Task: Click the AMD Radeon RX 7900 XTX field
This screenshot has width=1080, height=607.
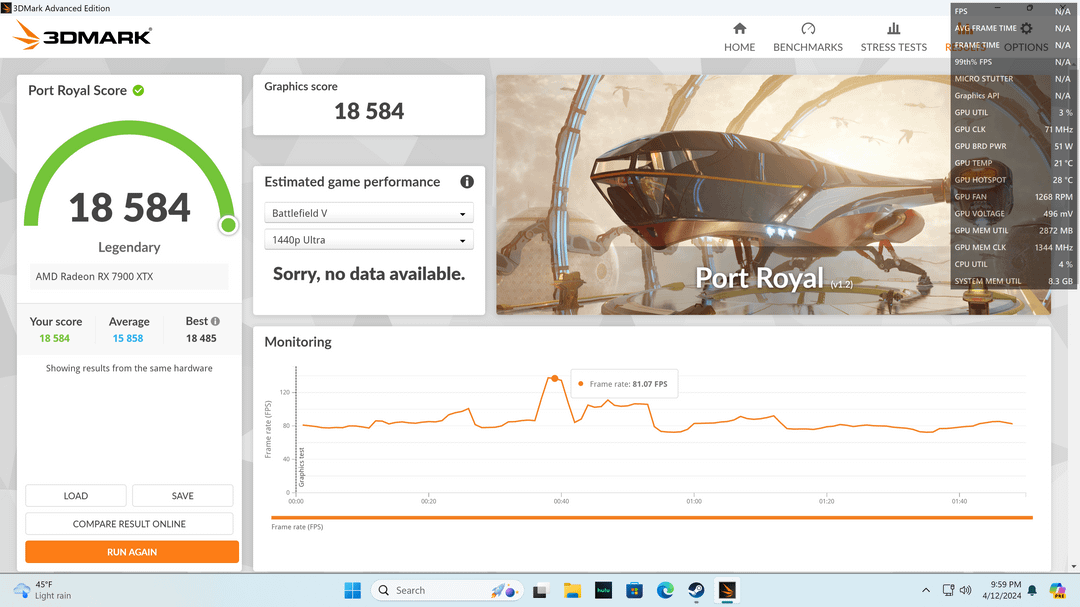Action: [x=129, y=276]
